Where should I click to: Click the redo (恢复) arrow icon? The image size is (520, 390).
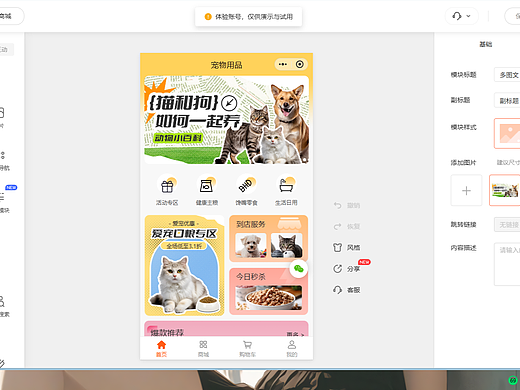pos(337,227)
